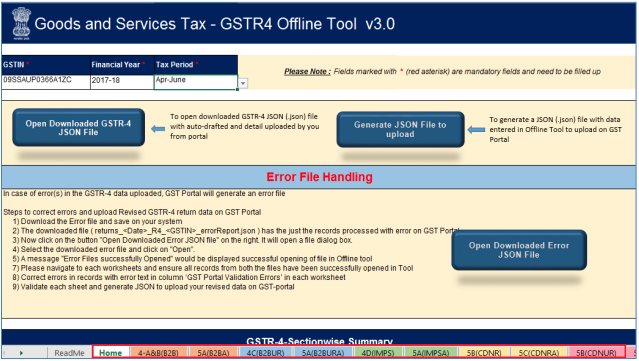
Task: Click the arrow pointing to Generate JSON button
Action: (476, 130)
